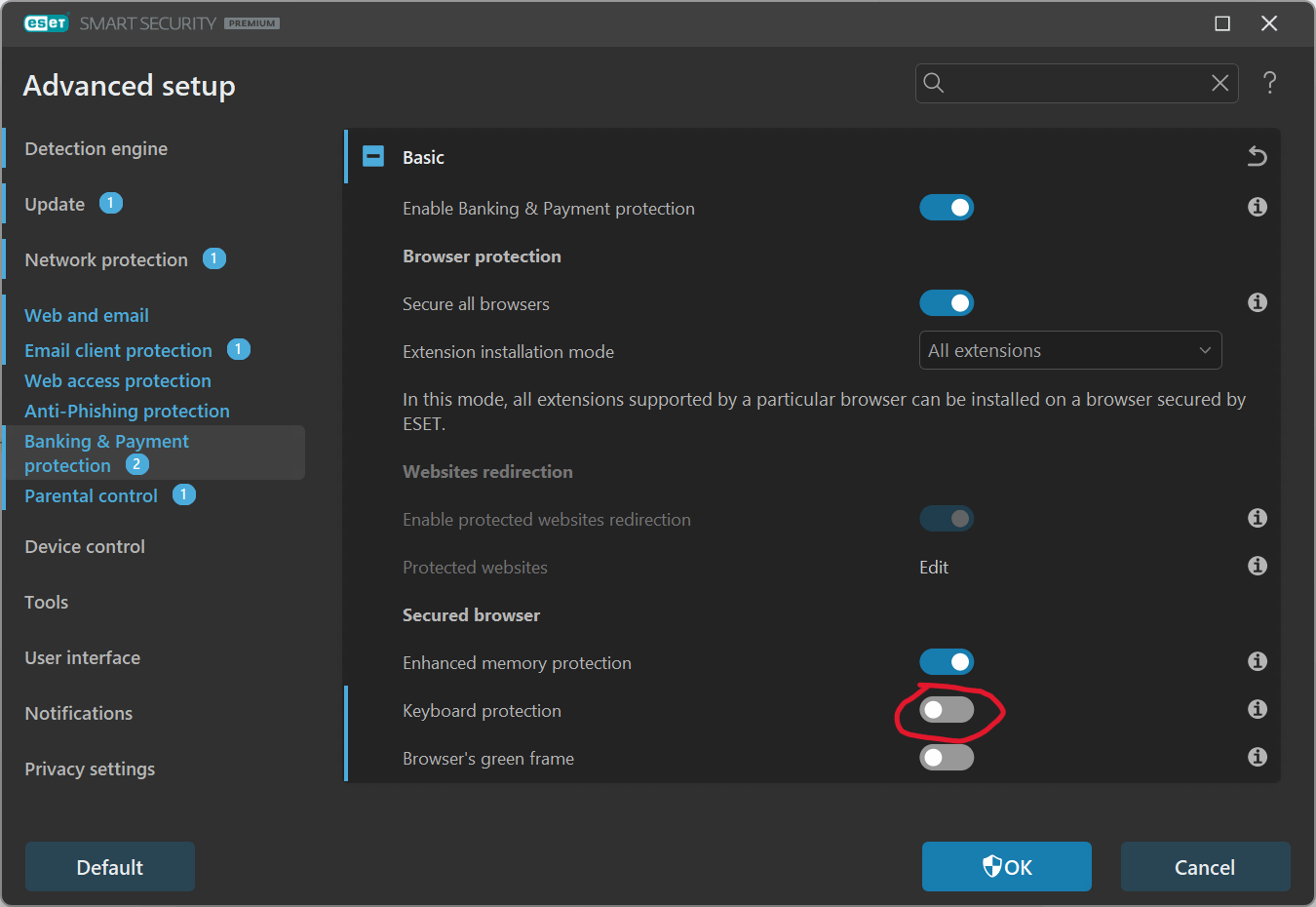Show info for Browser's green frame

tap(1258, 757)
